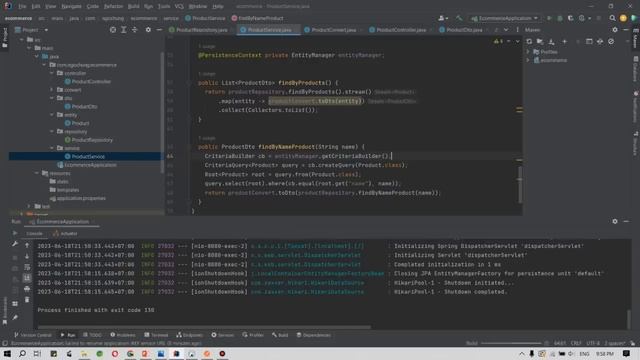This screenshot has height=360, width=640.
Task: Open Endpoints tool window
Action: [x=190, y=335]
